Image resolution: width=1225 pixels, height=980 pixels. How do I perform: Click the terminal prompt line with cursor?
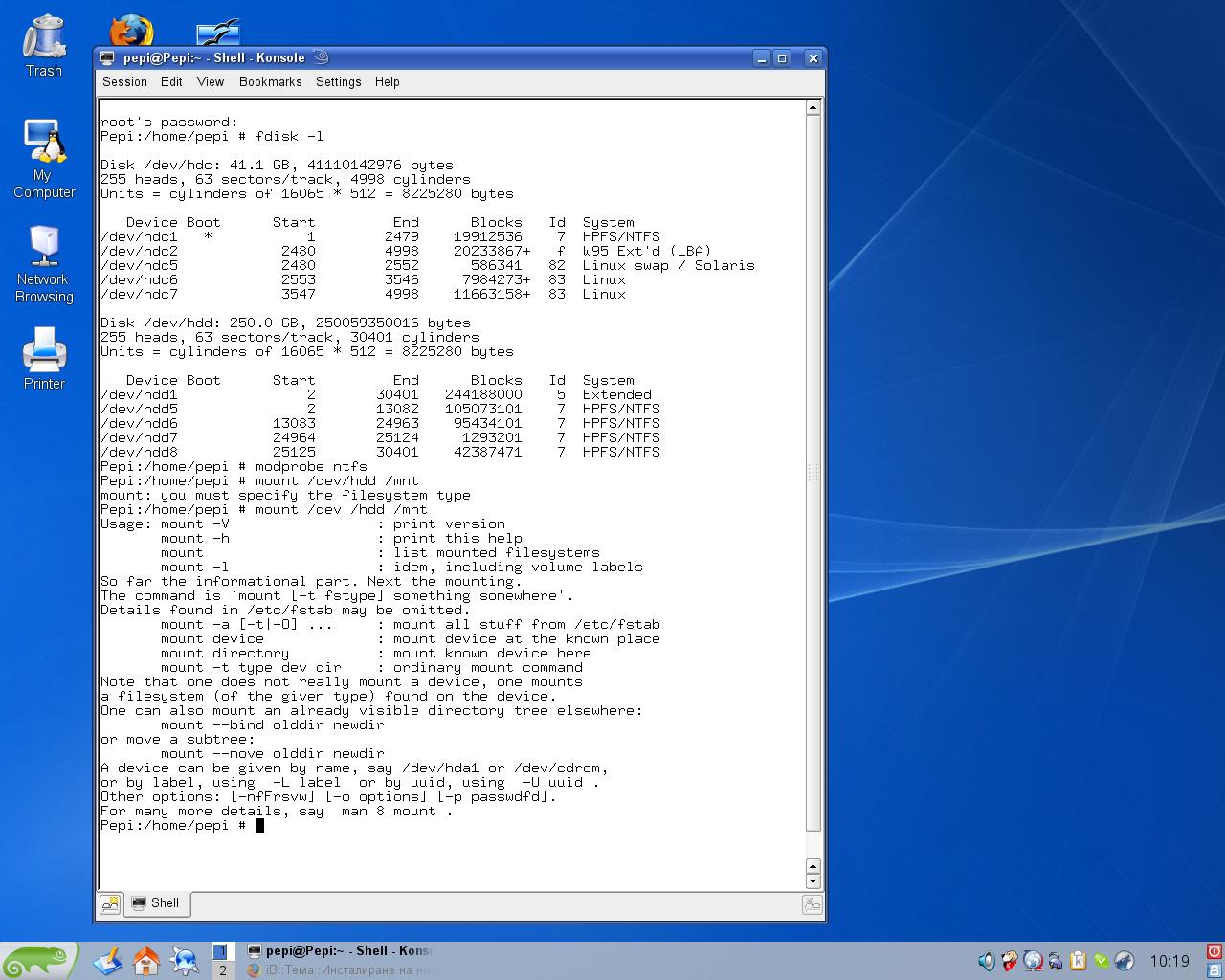click(182, 825)
